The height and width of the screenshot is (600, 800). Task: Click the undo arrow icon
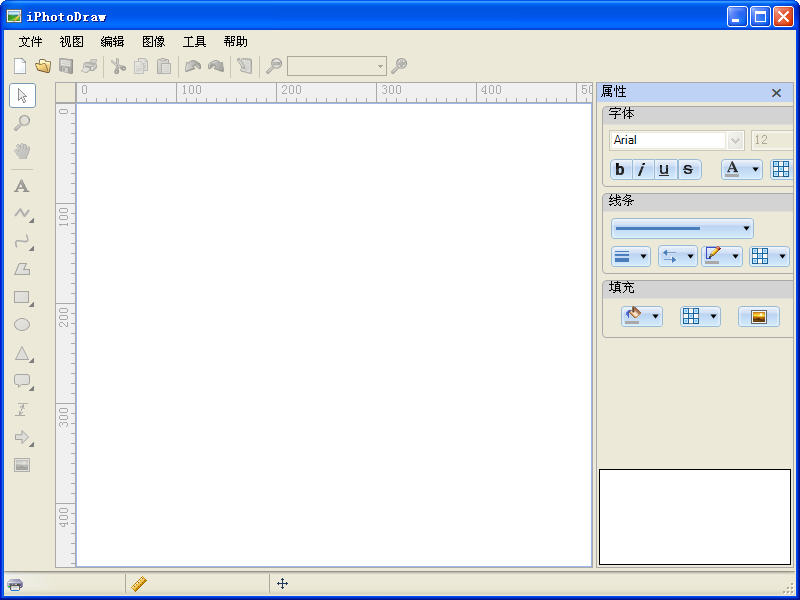click(192, 66)
